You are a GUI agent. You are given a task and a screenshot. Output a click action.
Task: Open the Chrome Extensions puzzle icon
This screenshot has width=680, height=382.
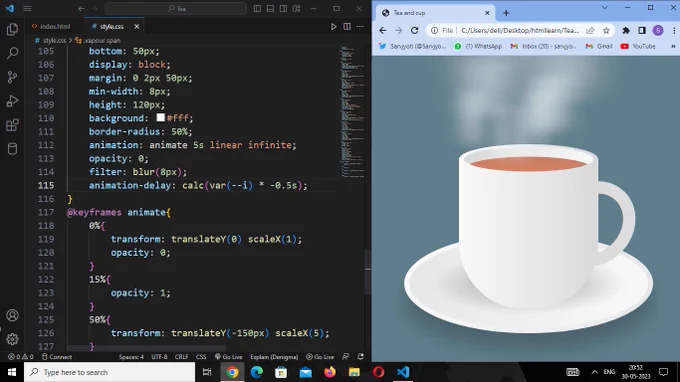click(626, 30)
